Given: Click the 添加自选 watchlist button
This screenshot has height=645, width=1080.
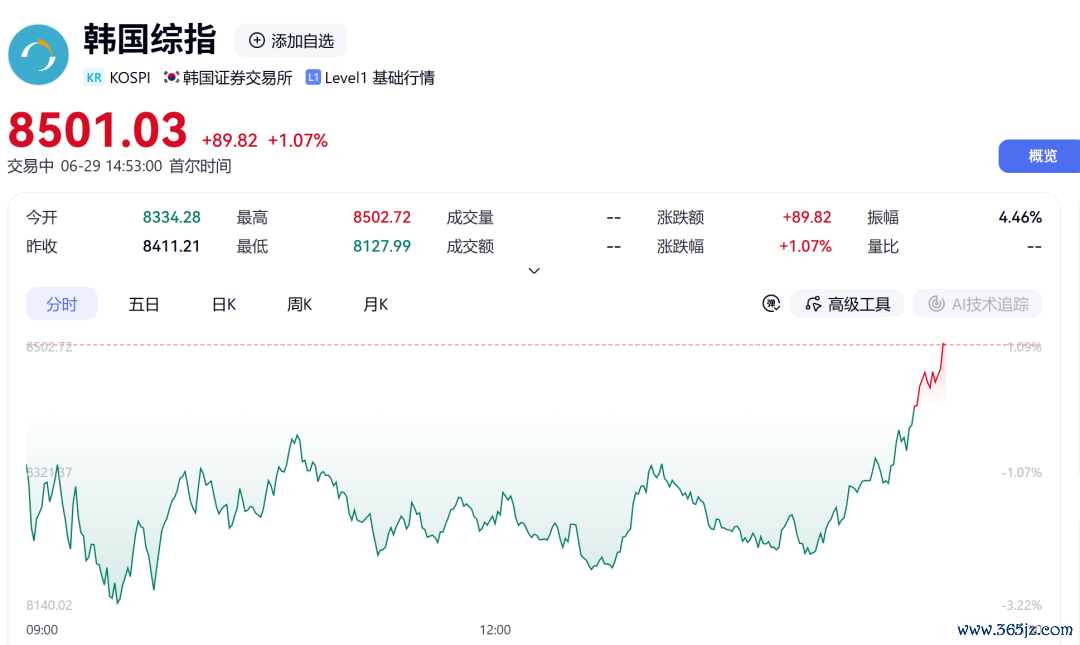Looking at the screenshot, I should (291, 41).
